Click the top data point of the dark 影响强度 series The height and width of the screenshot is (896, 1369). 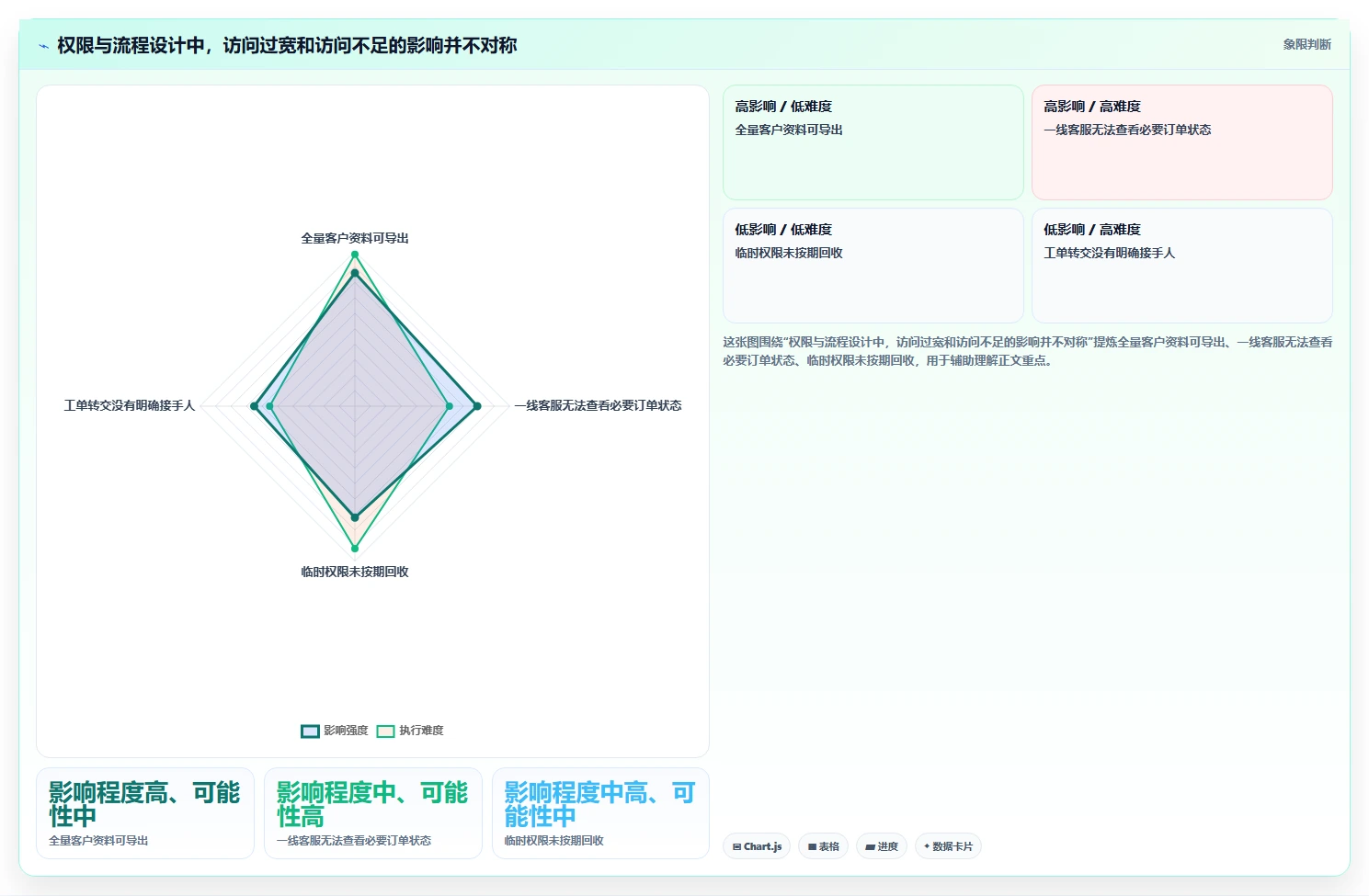[x=355, y=273]
